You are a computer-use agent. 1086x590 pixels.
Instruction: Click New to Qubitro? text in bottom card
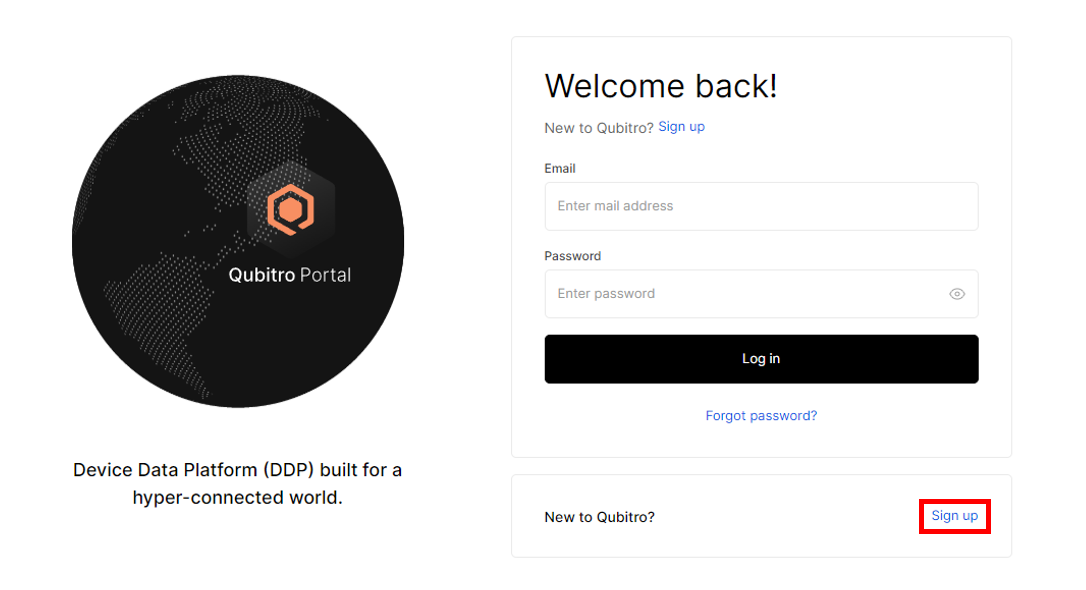pos(600,517)
